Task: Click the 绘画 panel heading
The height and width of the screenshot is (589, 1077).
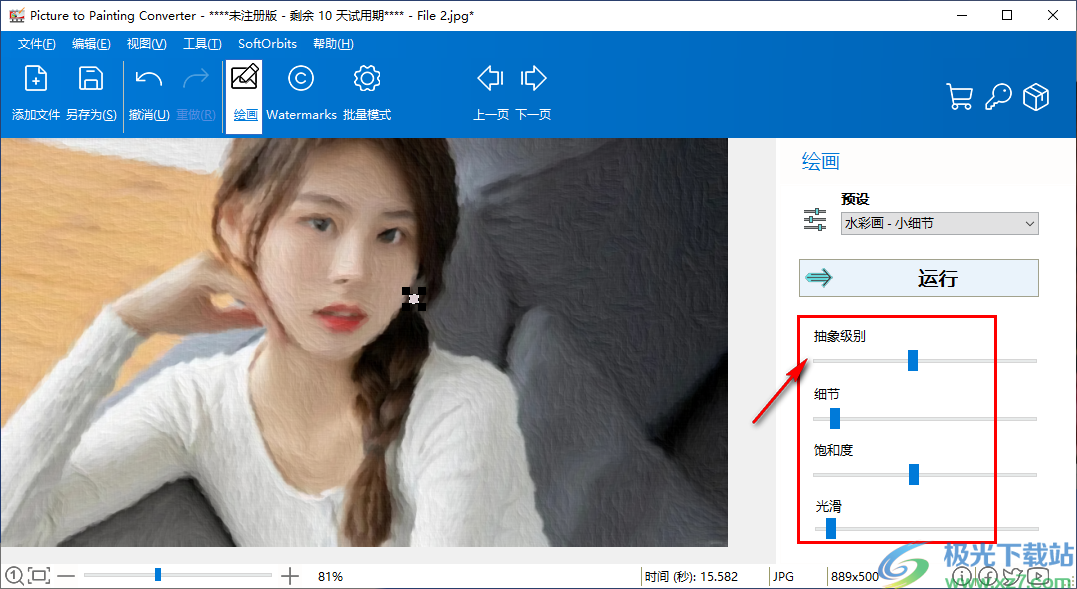Action: [821, 162]
